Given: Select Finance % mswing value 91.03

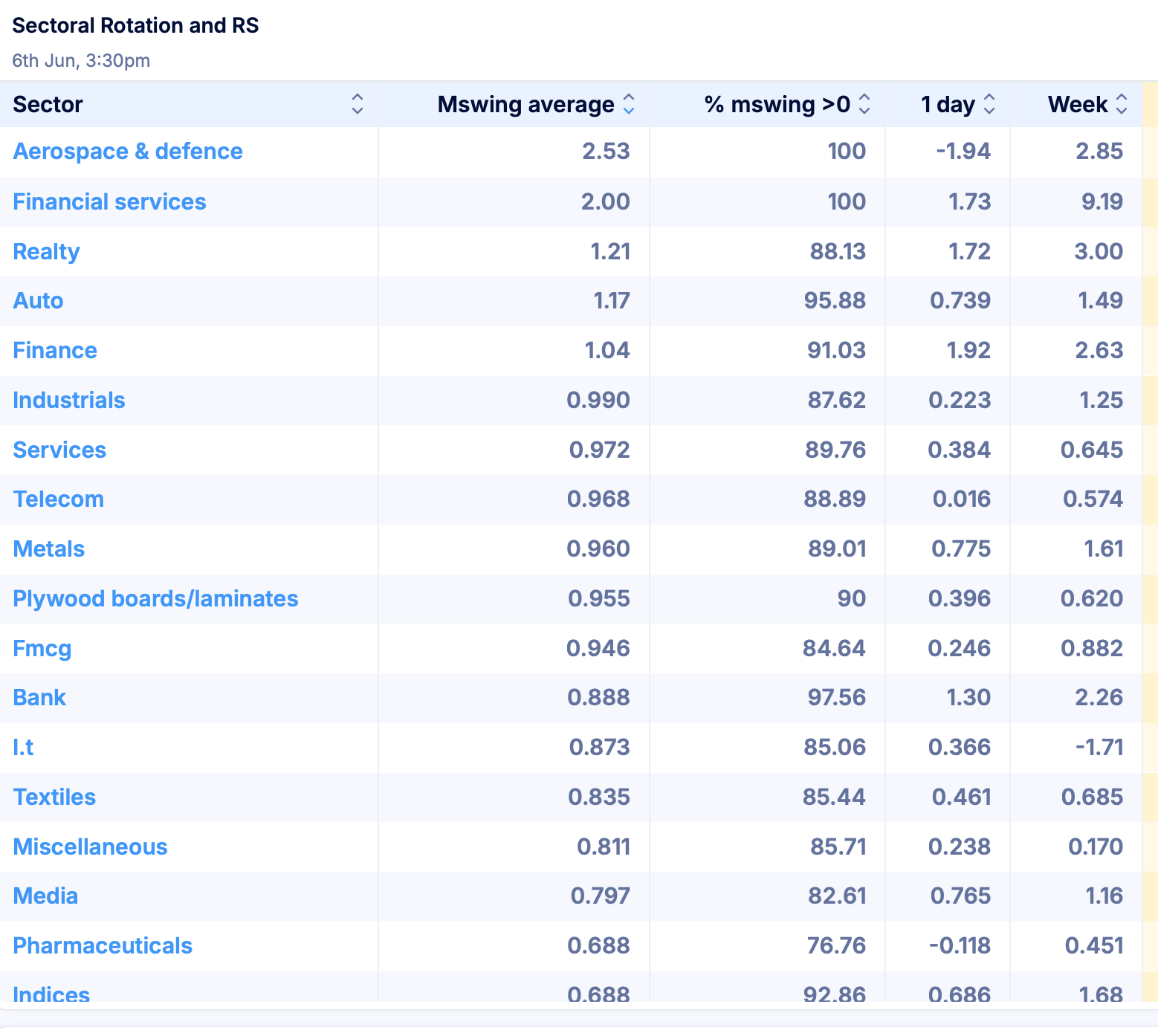Looking at the screenshot, I should click(x=836, y=351).
